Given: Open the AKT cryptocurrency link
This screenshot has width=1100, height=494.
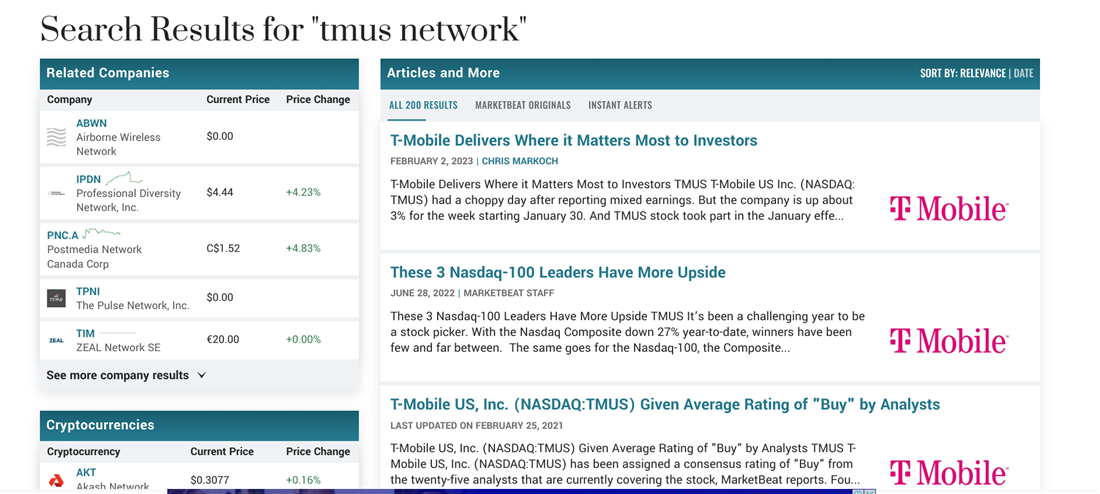Looking at the screenshot, I should tap(86, 472).
